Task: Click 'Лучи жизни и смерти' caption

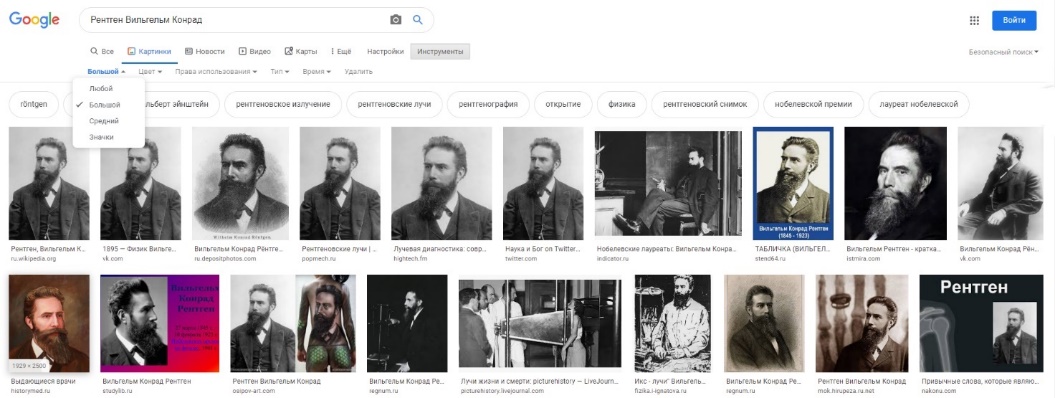Action: 539,381
